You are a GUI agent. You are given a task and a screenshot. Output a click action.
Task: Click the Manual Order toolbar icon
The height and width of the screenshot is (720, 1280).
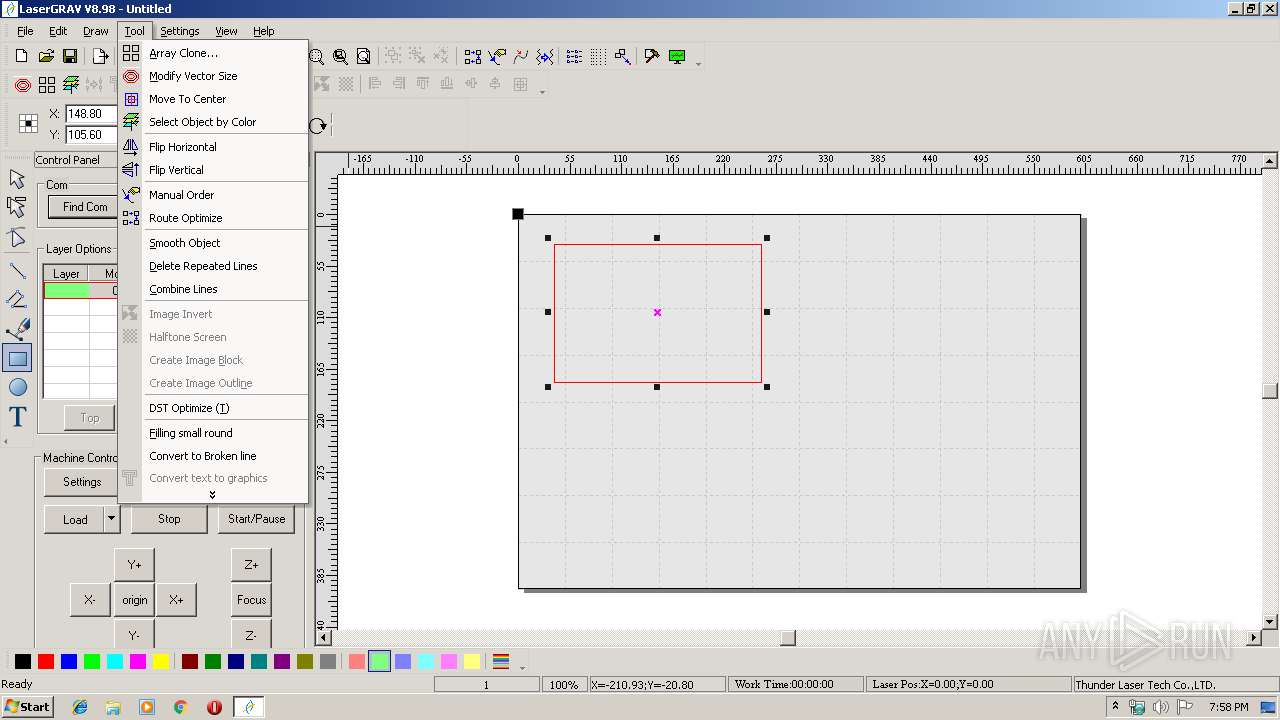point(497,57)
